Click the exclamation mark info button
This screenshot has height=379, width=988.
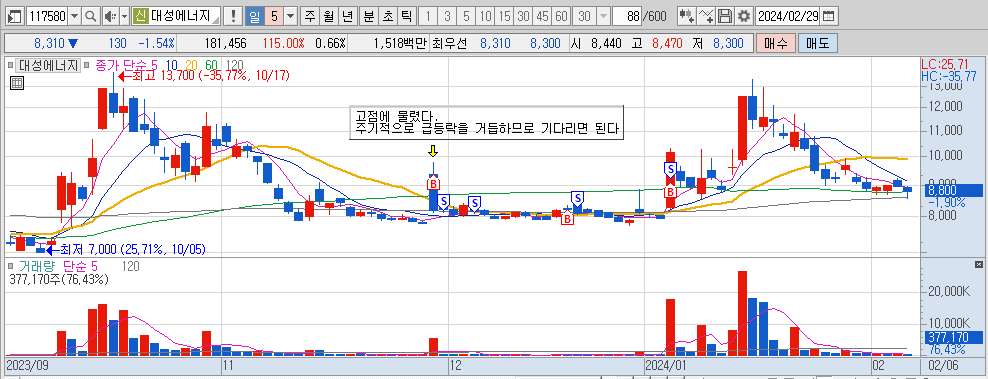tap(234, 16)
